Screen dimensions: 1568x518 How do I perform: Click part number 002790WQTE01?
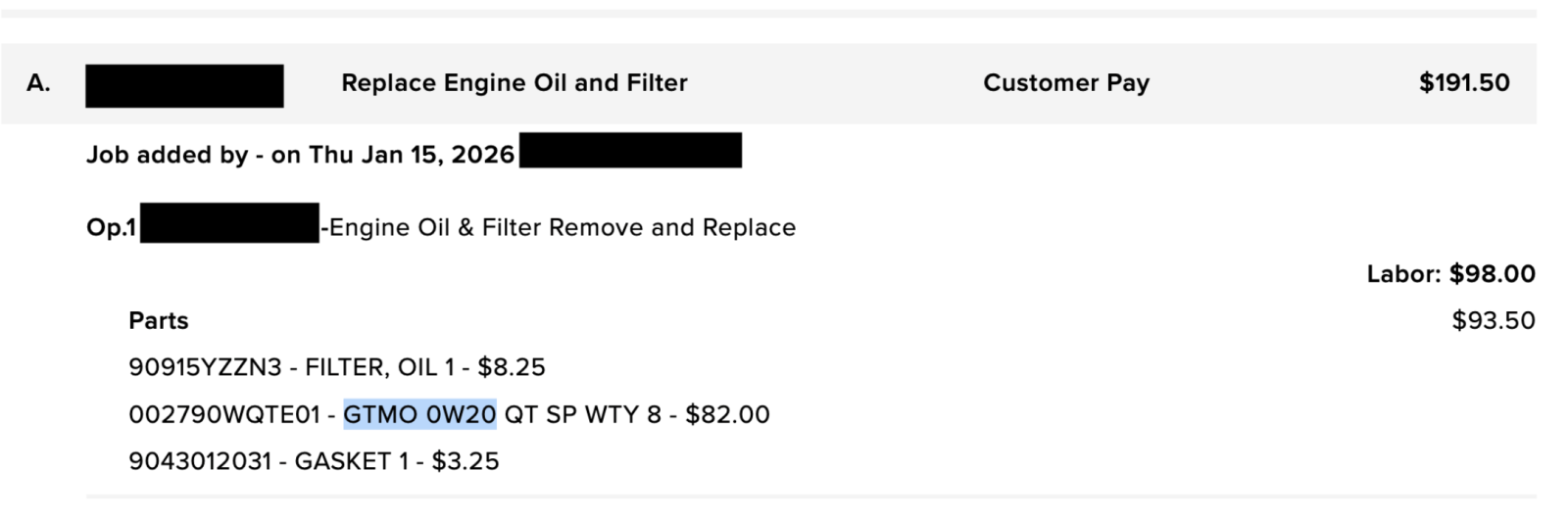coord(224,414)
